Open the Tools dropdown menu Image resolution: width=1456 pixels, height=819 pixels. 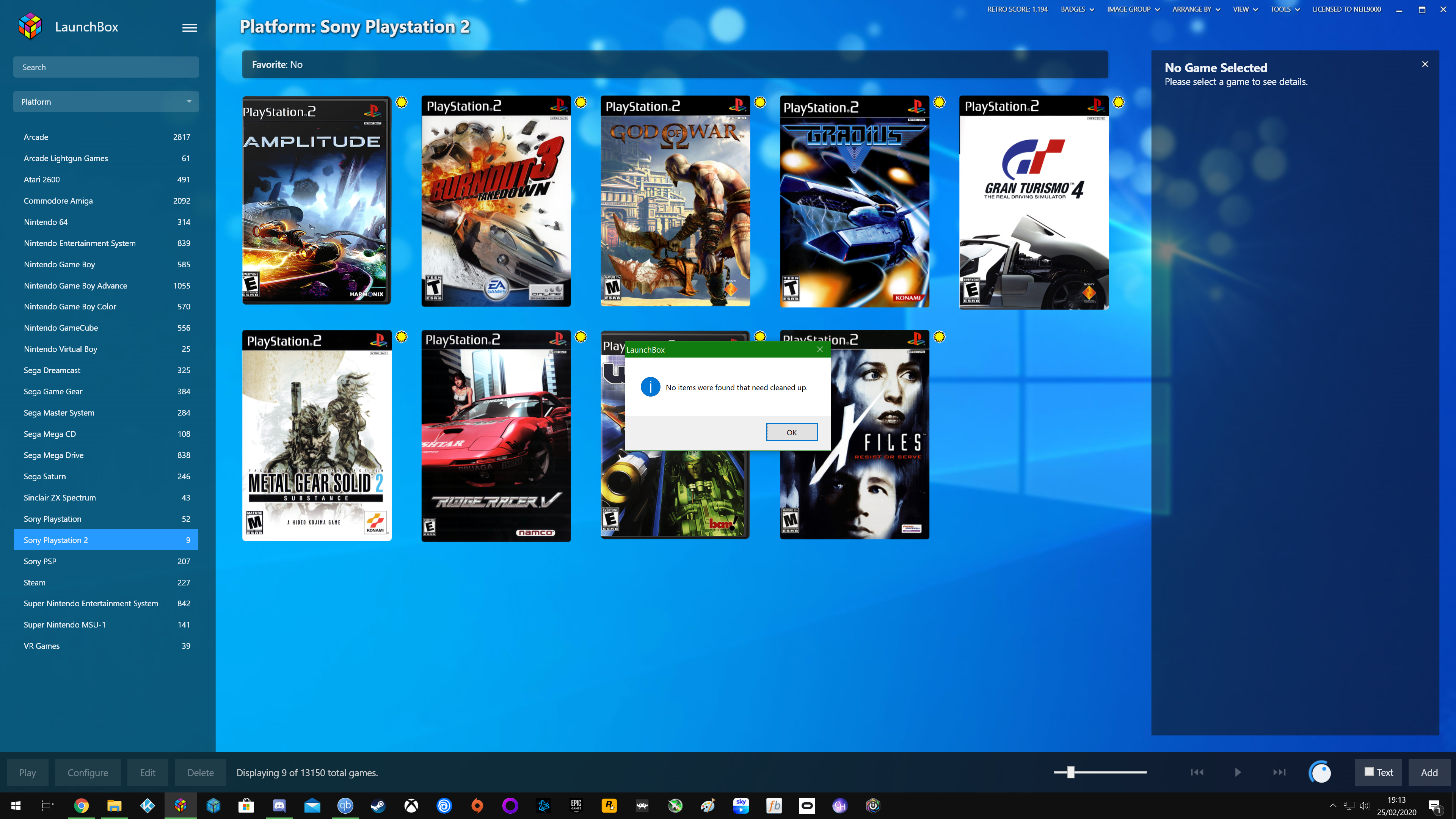point(1285,9)
